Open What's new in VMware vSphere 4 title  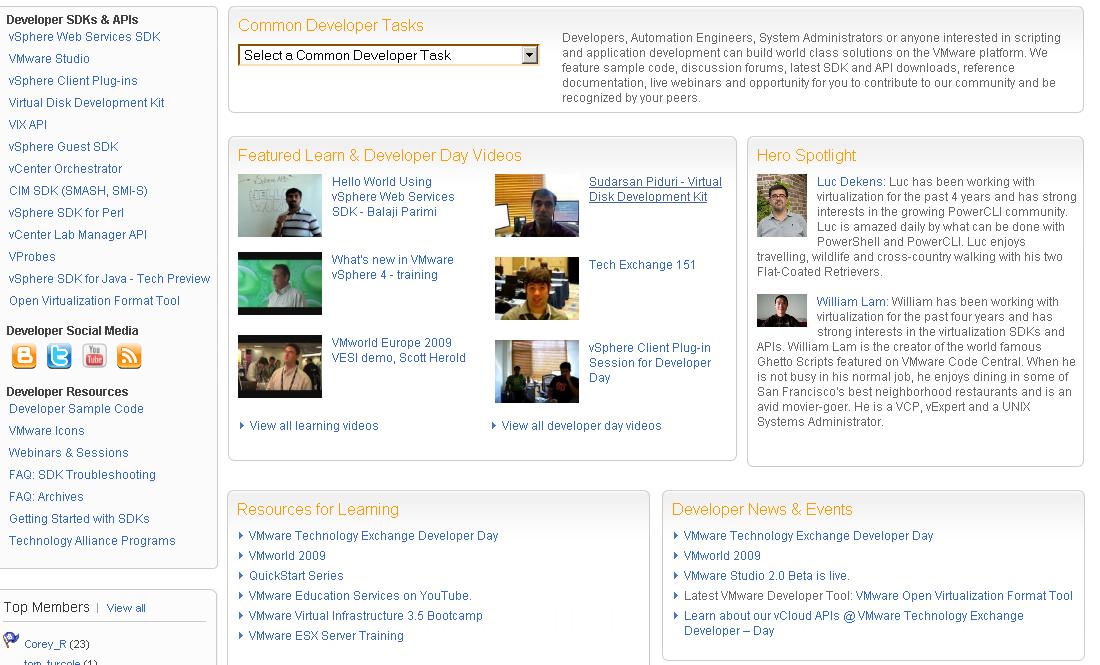[x=392, y=267]
